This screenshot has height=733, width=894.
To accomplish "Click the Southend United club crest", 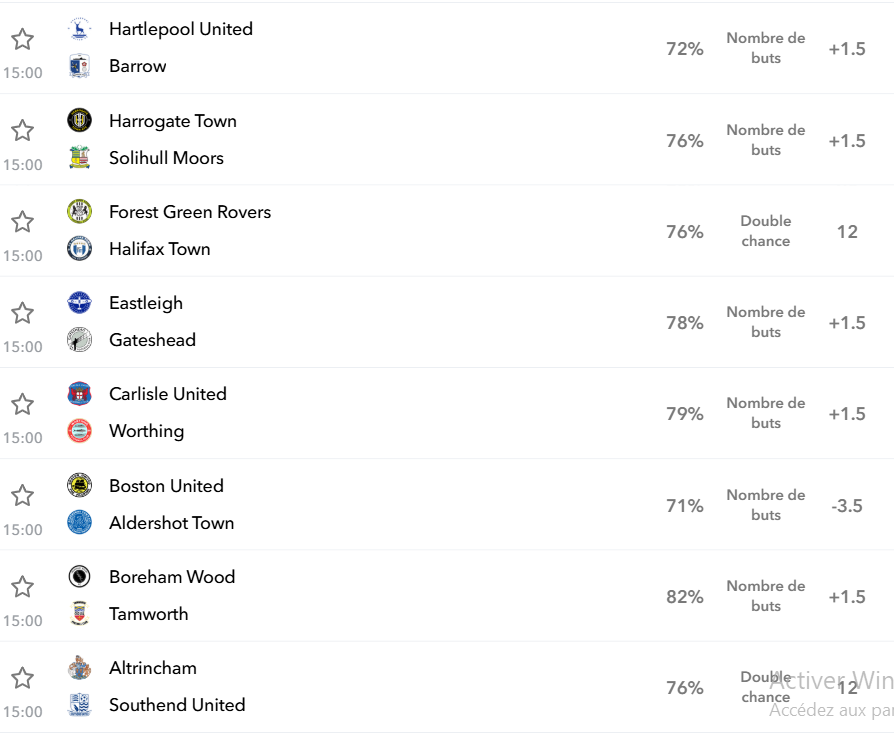I will [x=79, y=705].
